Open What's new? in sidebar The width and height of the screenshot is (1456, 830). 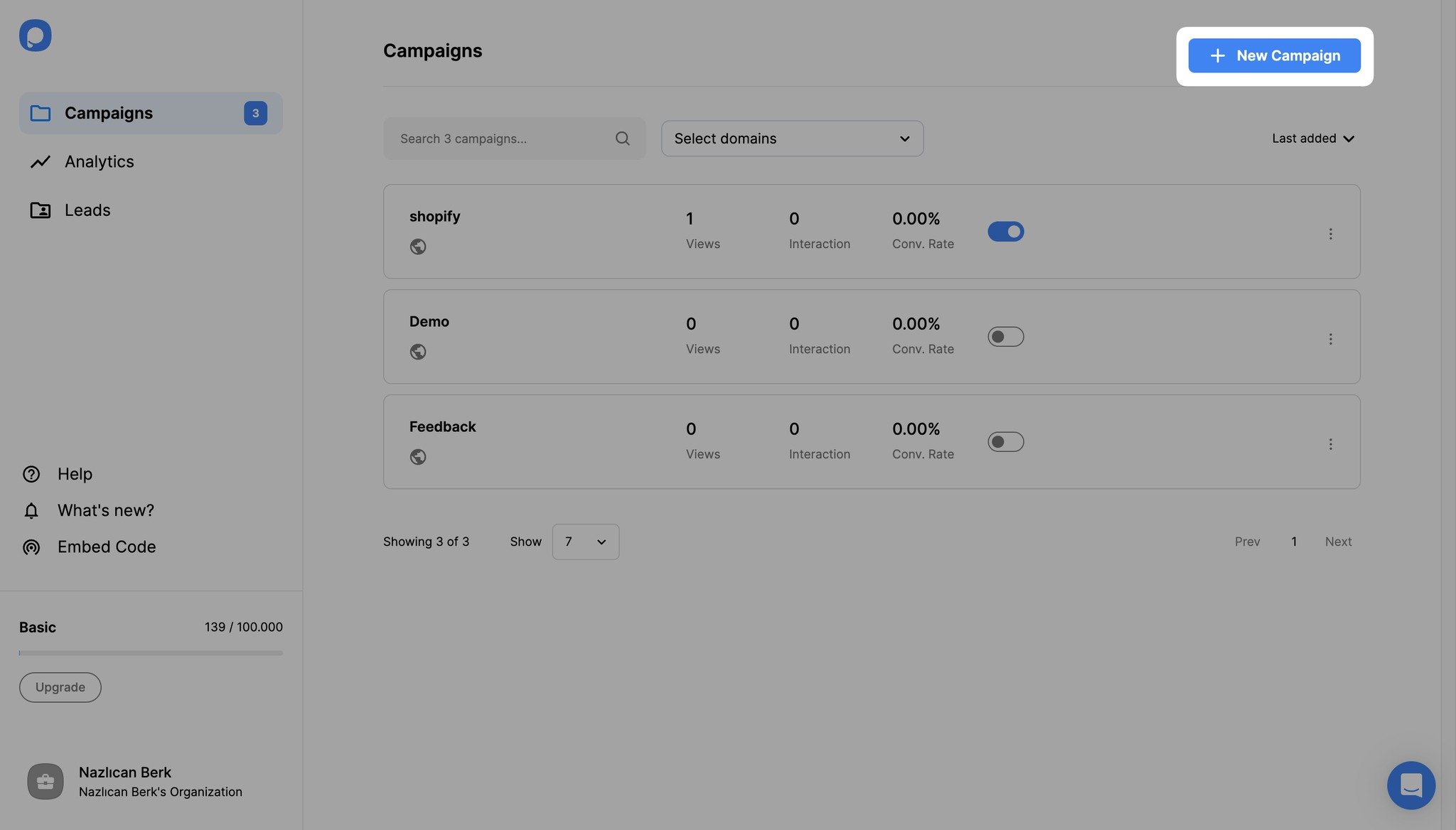[x=88, y=510]
